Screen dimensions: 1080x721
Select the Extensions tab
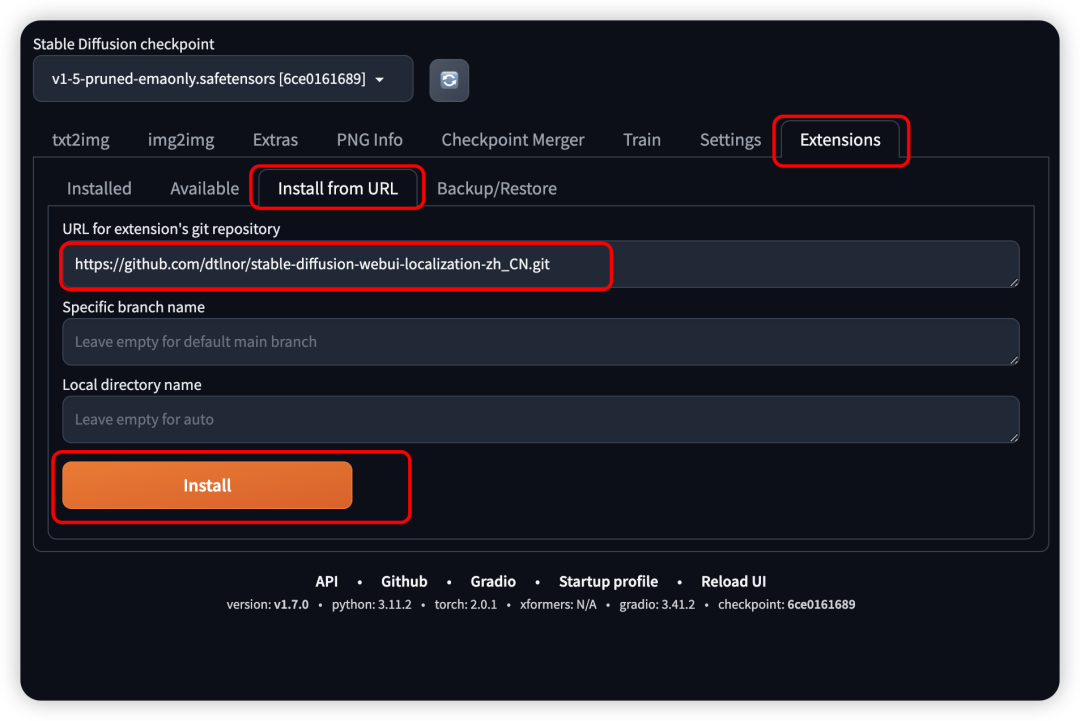pos(840,140)
